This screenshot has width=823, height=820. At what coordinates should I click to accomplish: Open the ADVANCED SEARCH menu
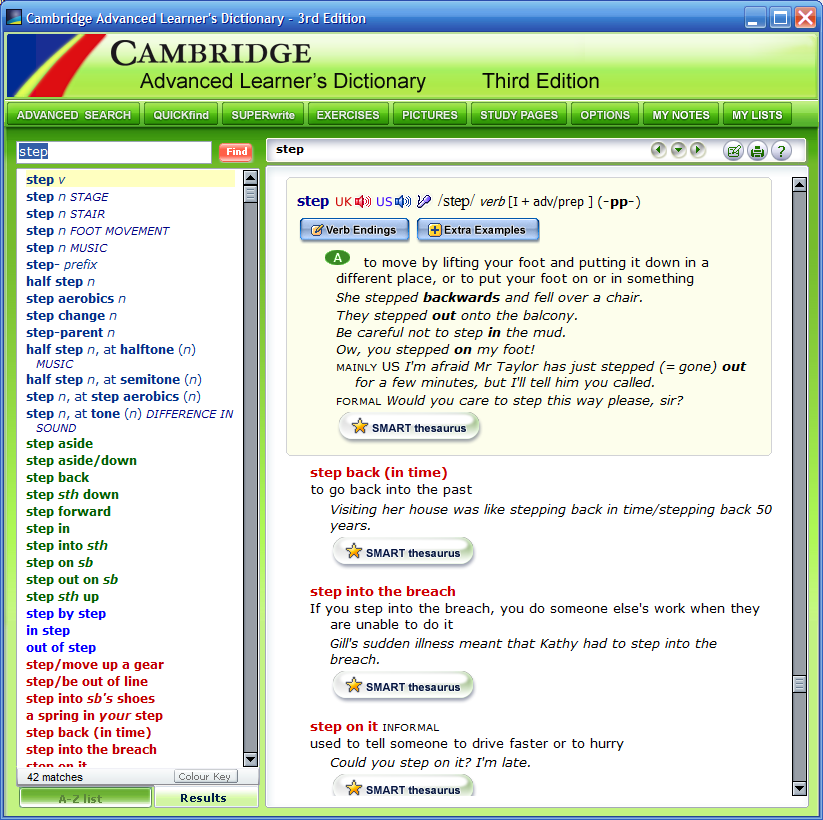(74, 115)
